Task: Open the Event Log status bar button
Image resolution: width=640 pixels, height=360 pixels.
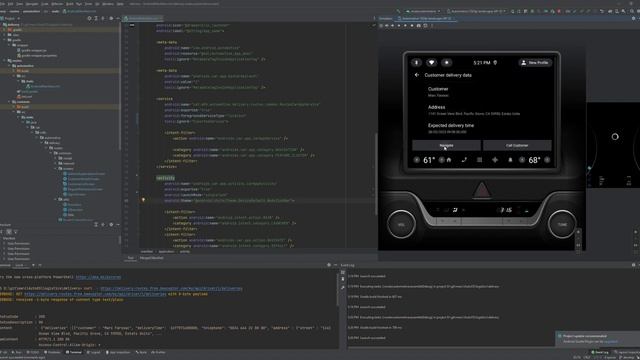Action: (x=600, y=352)
